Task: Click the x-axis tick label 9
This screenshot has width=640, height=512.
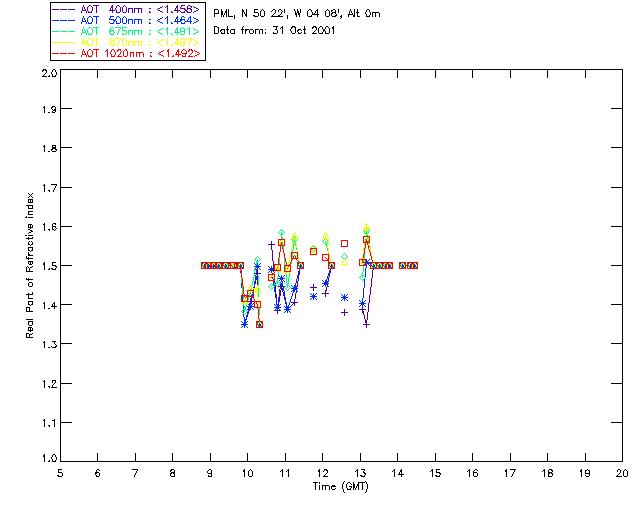Action: (210, 473)
